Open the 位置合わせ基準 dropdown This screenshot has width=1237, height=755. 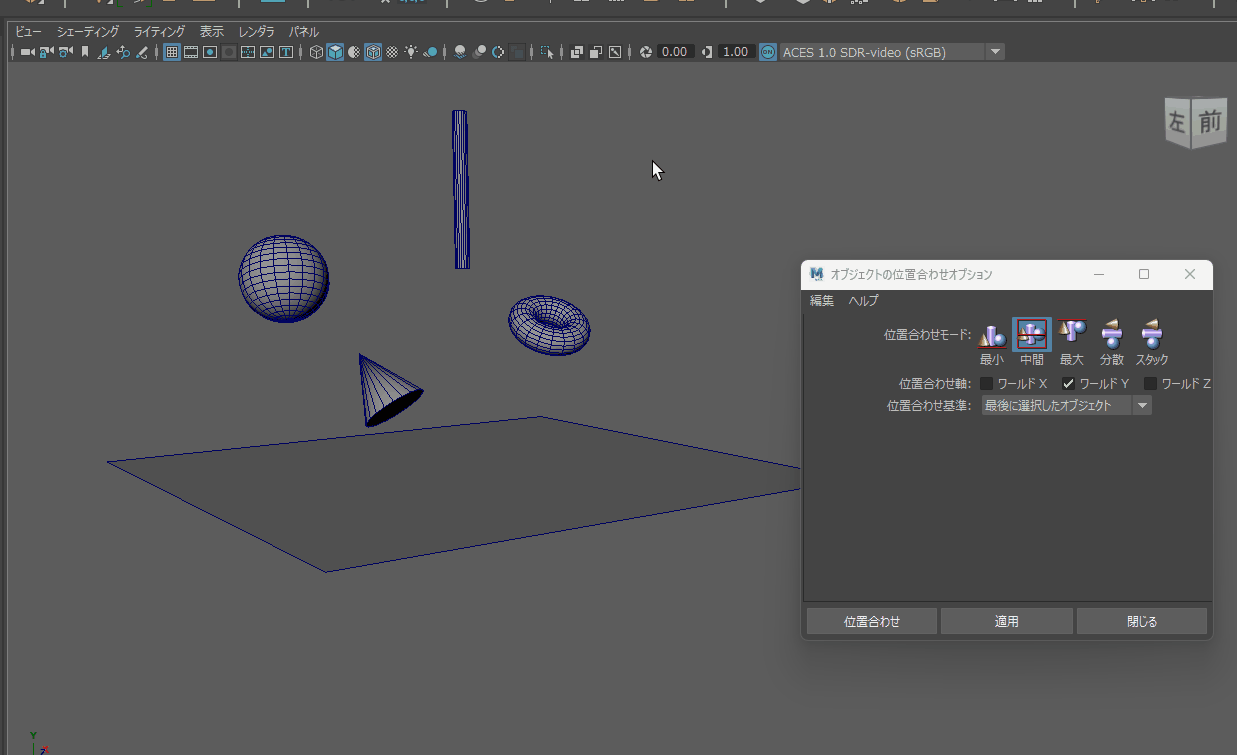click(x=1066, y=405)
